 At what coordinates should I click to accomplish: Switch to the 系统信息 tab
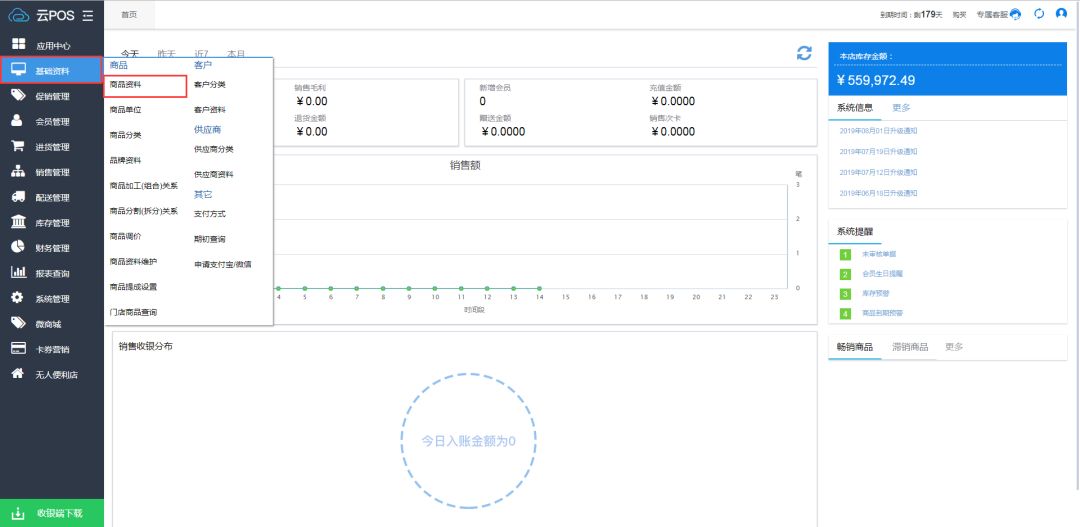[855, 107]
